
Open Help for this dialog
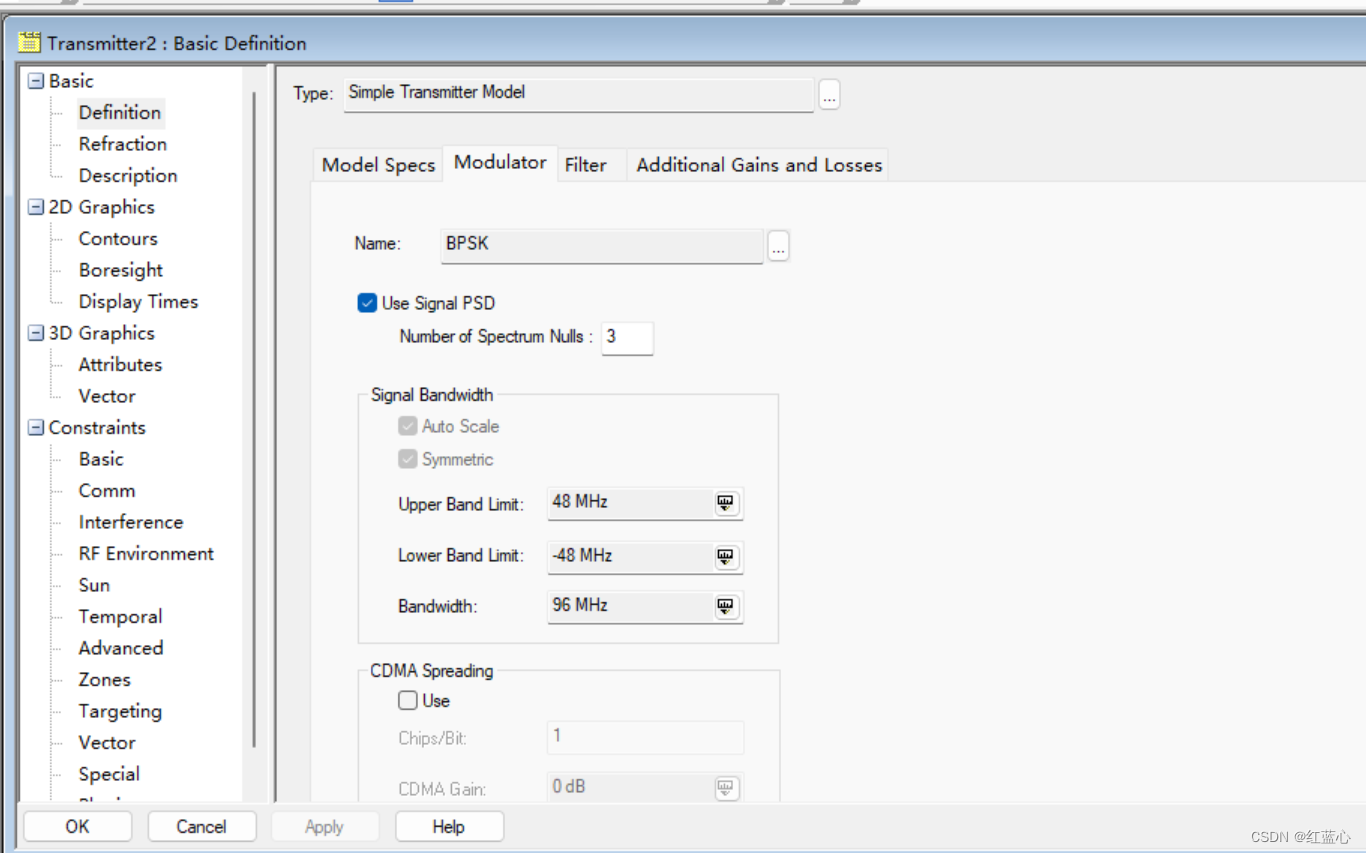448,826
